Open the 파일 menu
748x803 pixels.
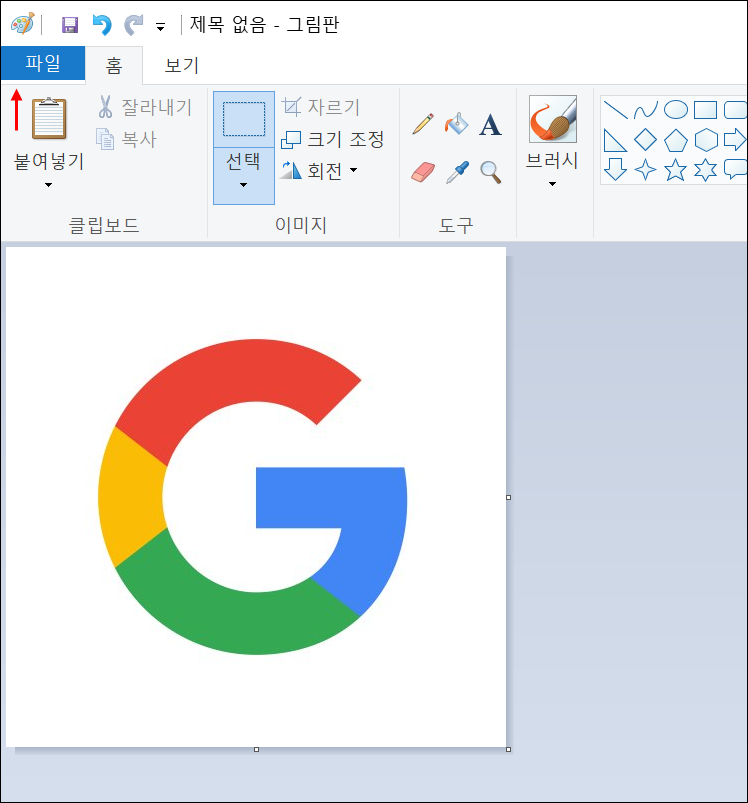(x=43, y=63)
